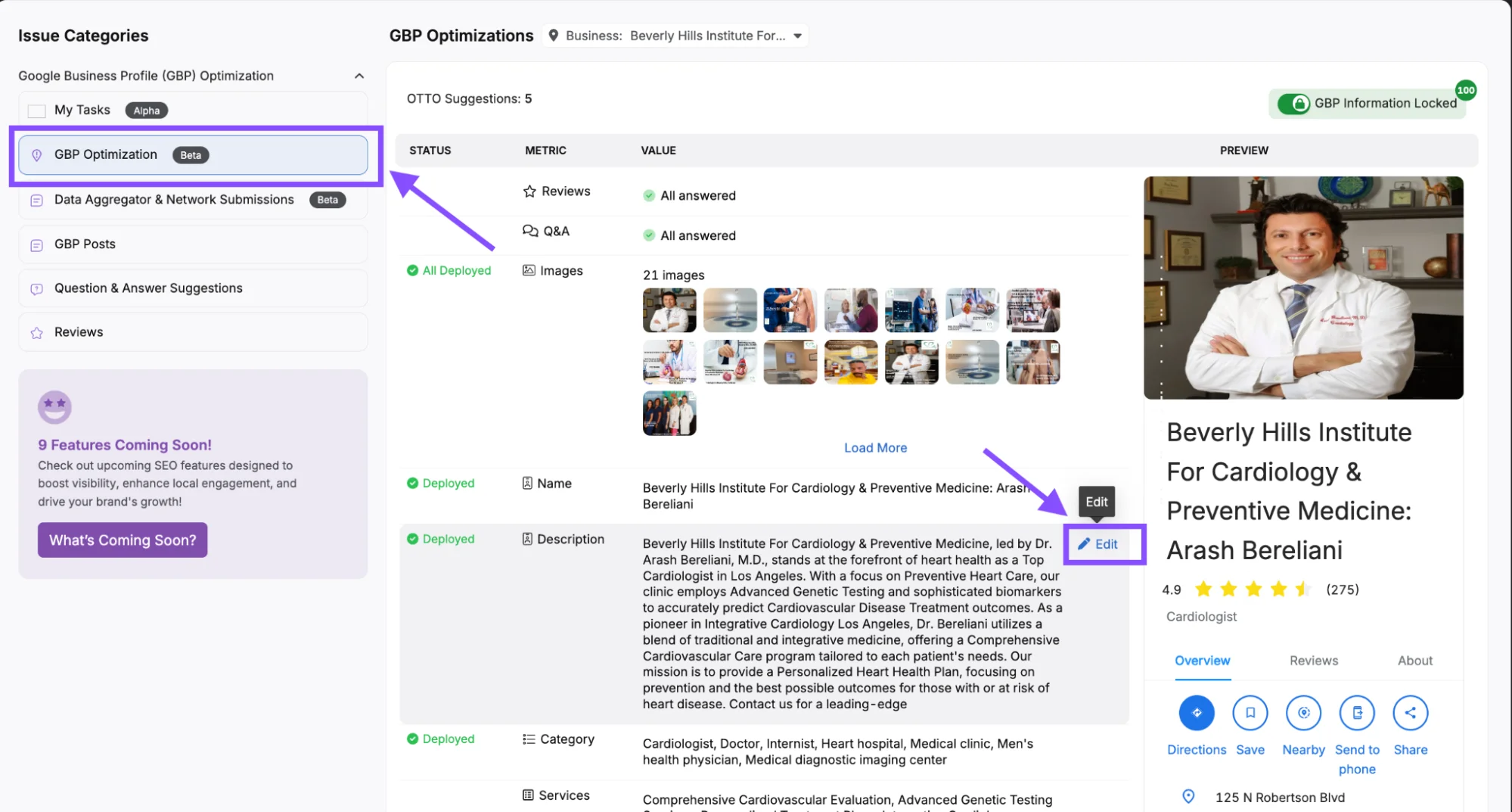Toggle GBP Information Locked switch
Screen dimensions: 1512x812
tap(1293, 104)
